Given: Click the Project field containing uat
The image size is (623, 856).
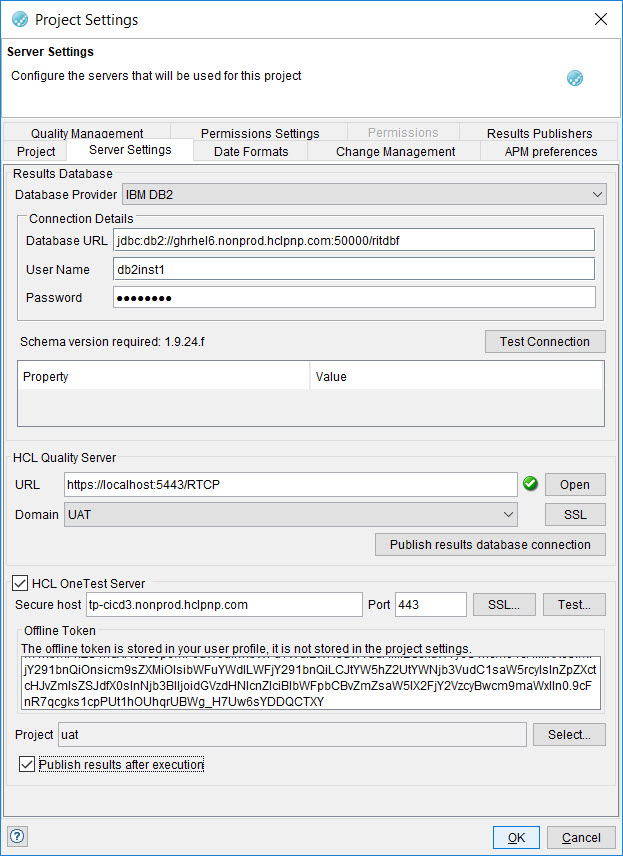Looking at the screenshot, I should coord(292,734).
